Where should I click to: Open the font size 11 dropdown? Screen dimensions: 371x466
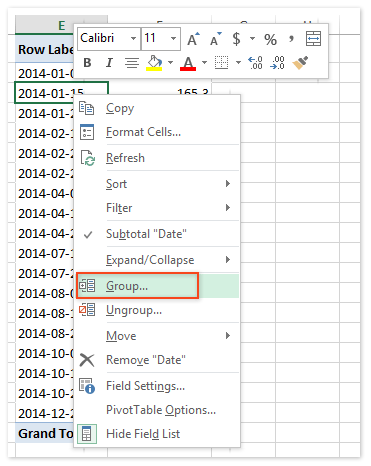click(173, 39)
